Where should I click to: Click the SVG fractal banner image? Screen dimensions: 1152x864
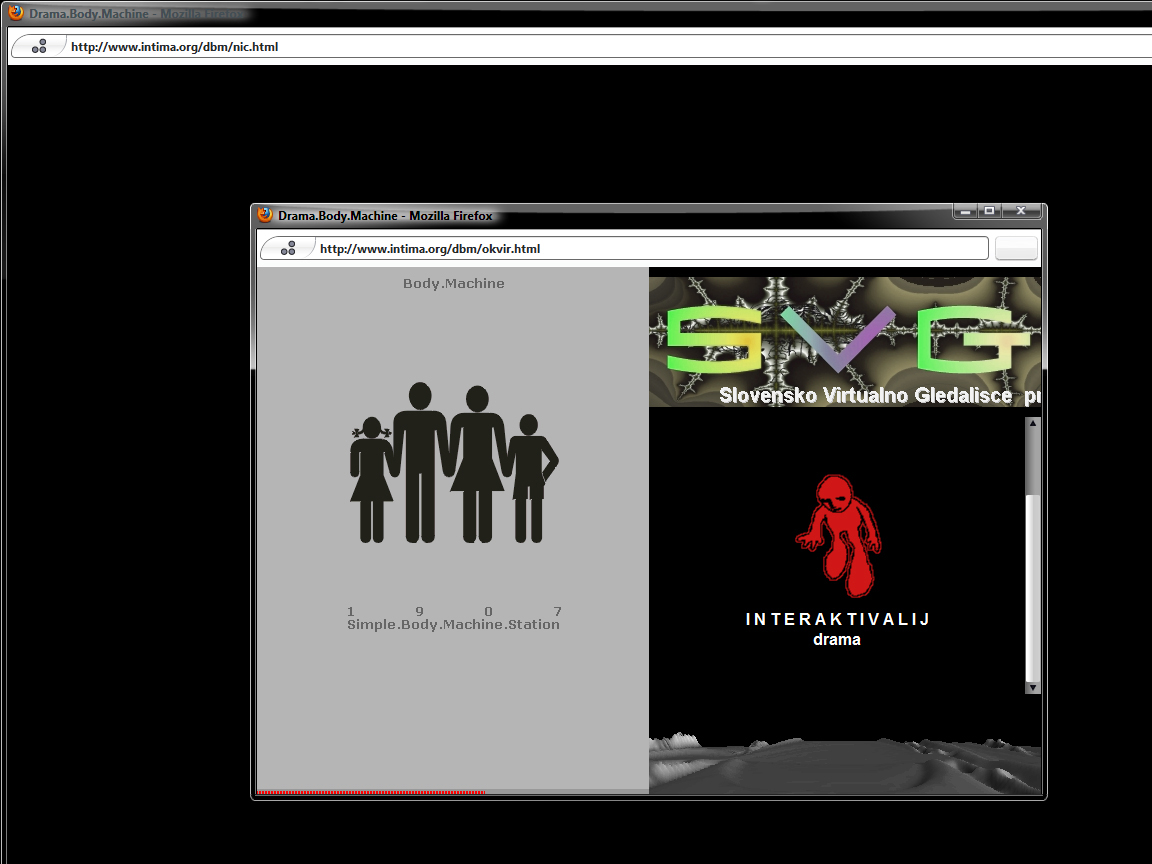click(845, 341)
